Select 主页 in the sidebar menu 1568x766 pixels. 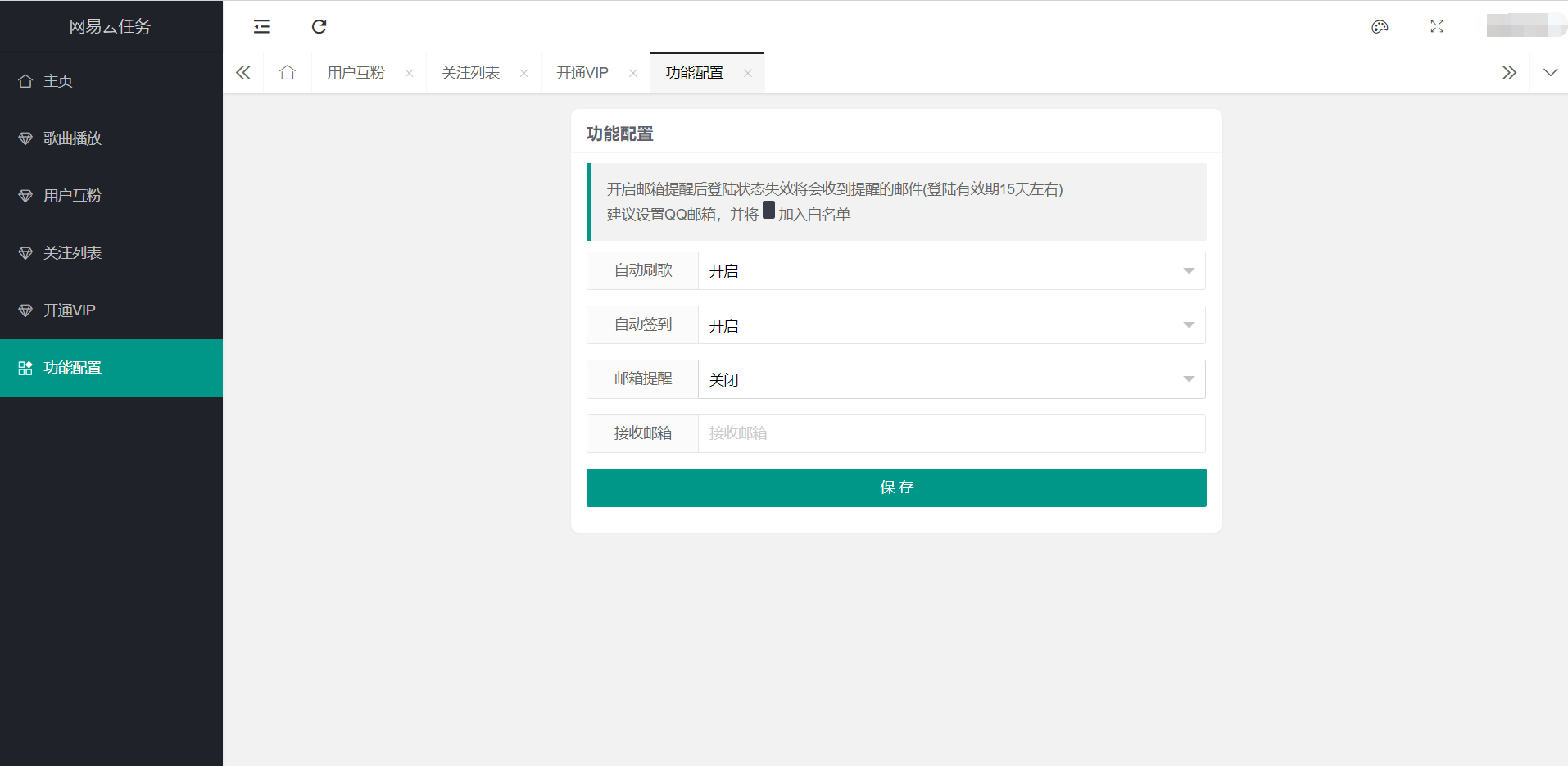pyautogui.click(x=57, y=80)
